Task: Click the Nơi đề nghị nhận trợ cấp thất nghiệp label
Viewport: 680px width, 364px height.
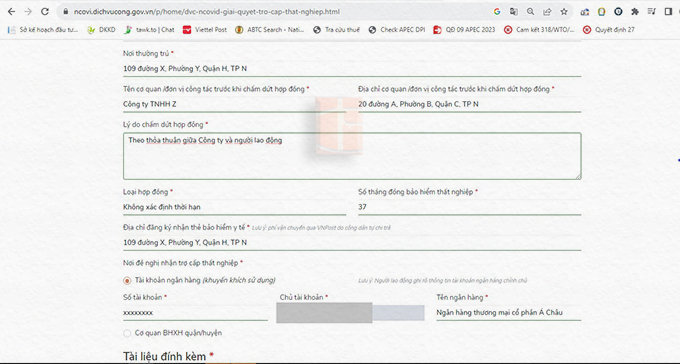Action: (180, 263)
